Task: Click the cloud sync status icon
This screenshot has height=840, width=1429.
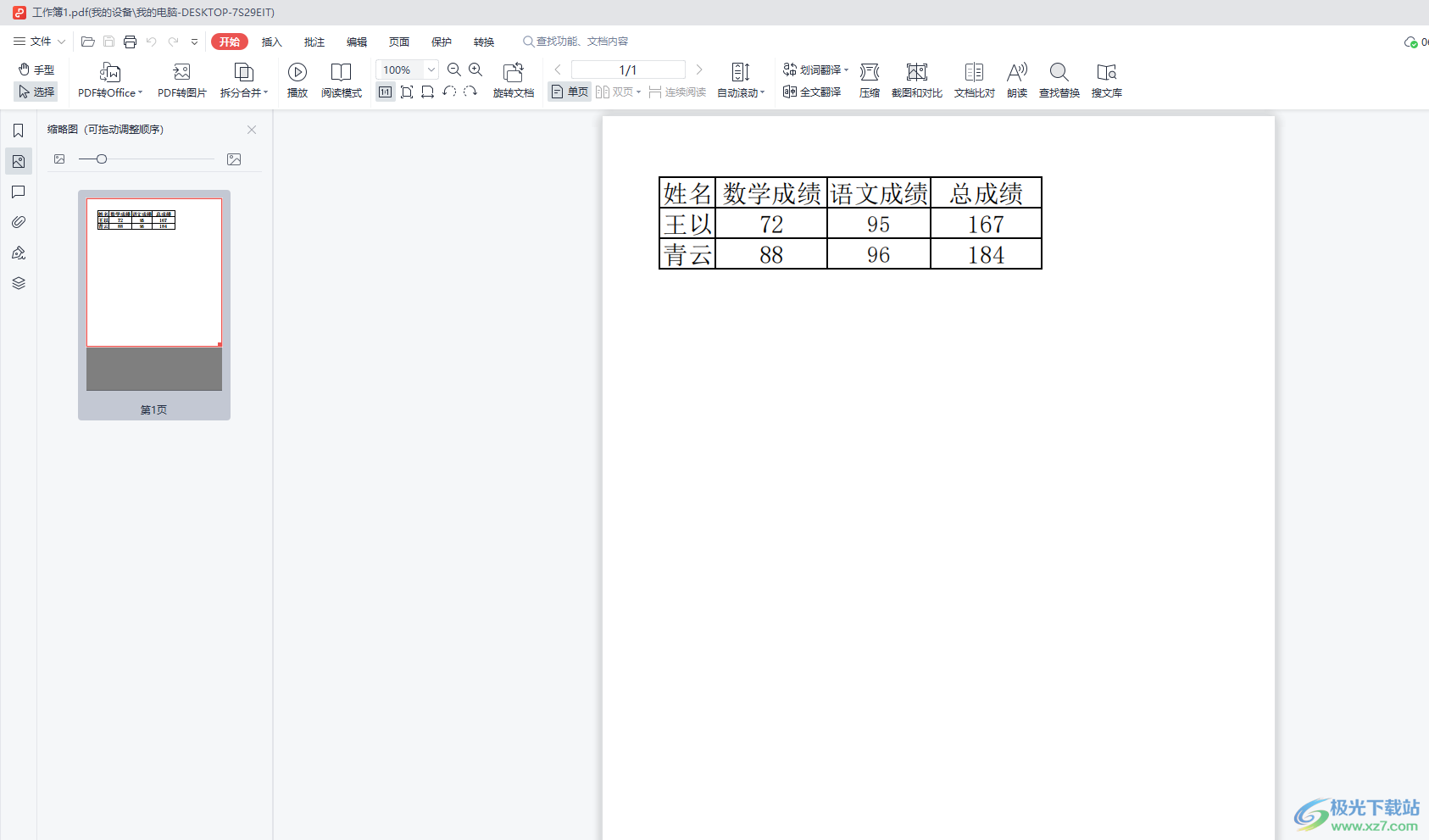Action: pyautogui.click(x=1411, y=42)
